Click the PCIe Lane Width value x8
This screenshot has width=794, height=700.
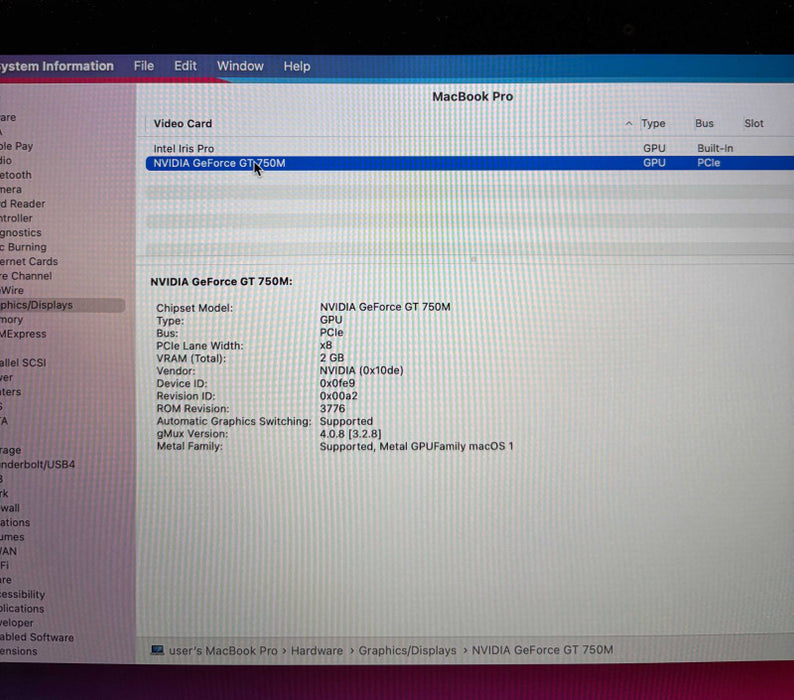326,345
